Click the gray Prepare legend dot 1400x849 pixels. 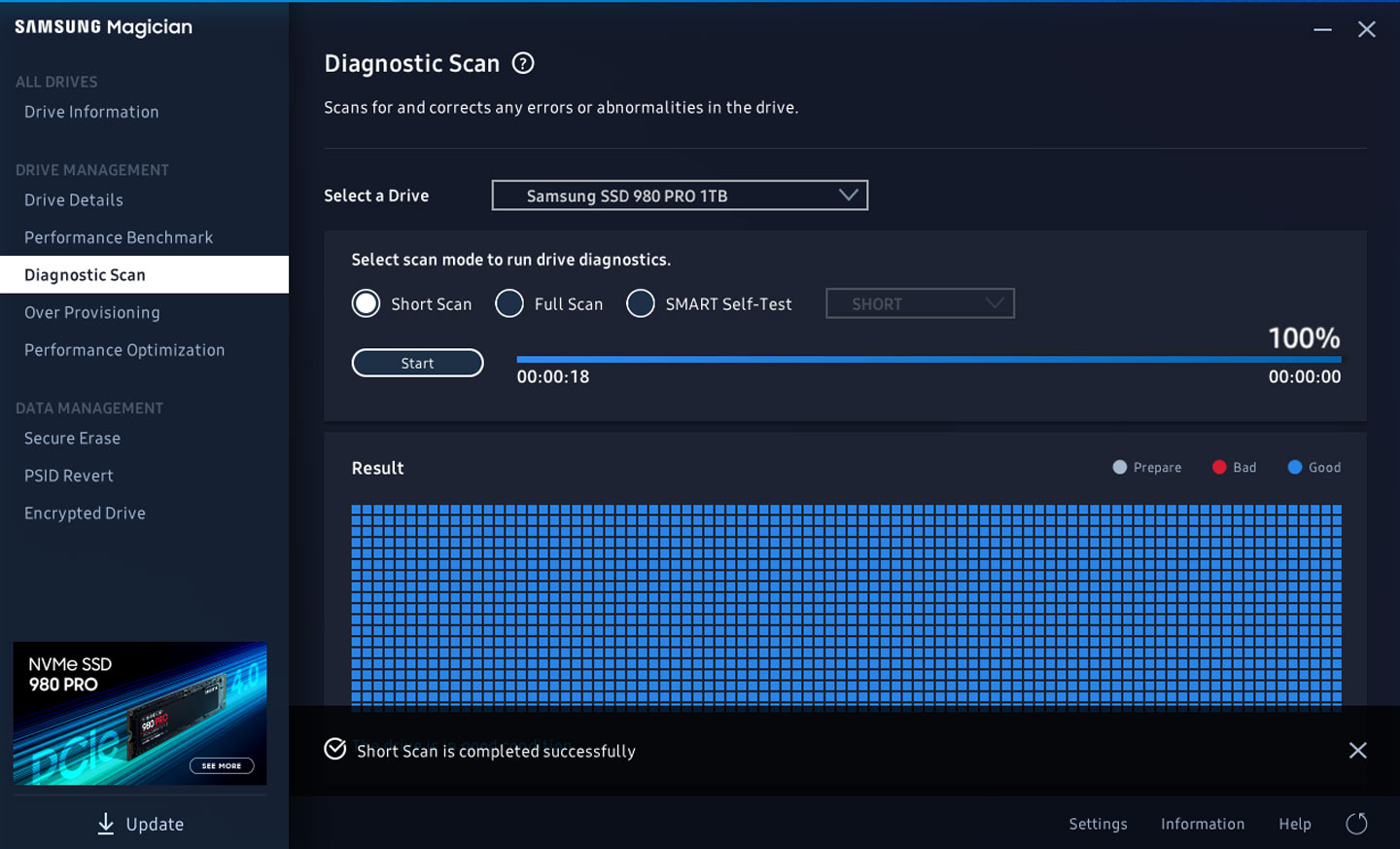[x=1120, y=468]
